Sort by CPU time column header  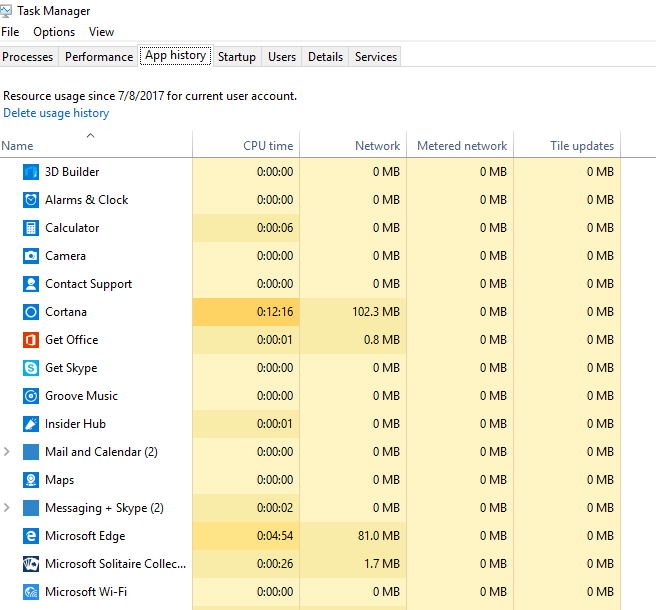point(246,144)
